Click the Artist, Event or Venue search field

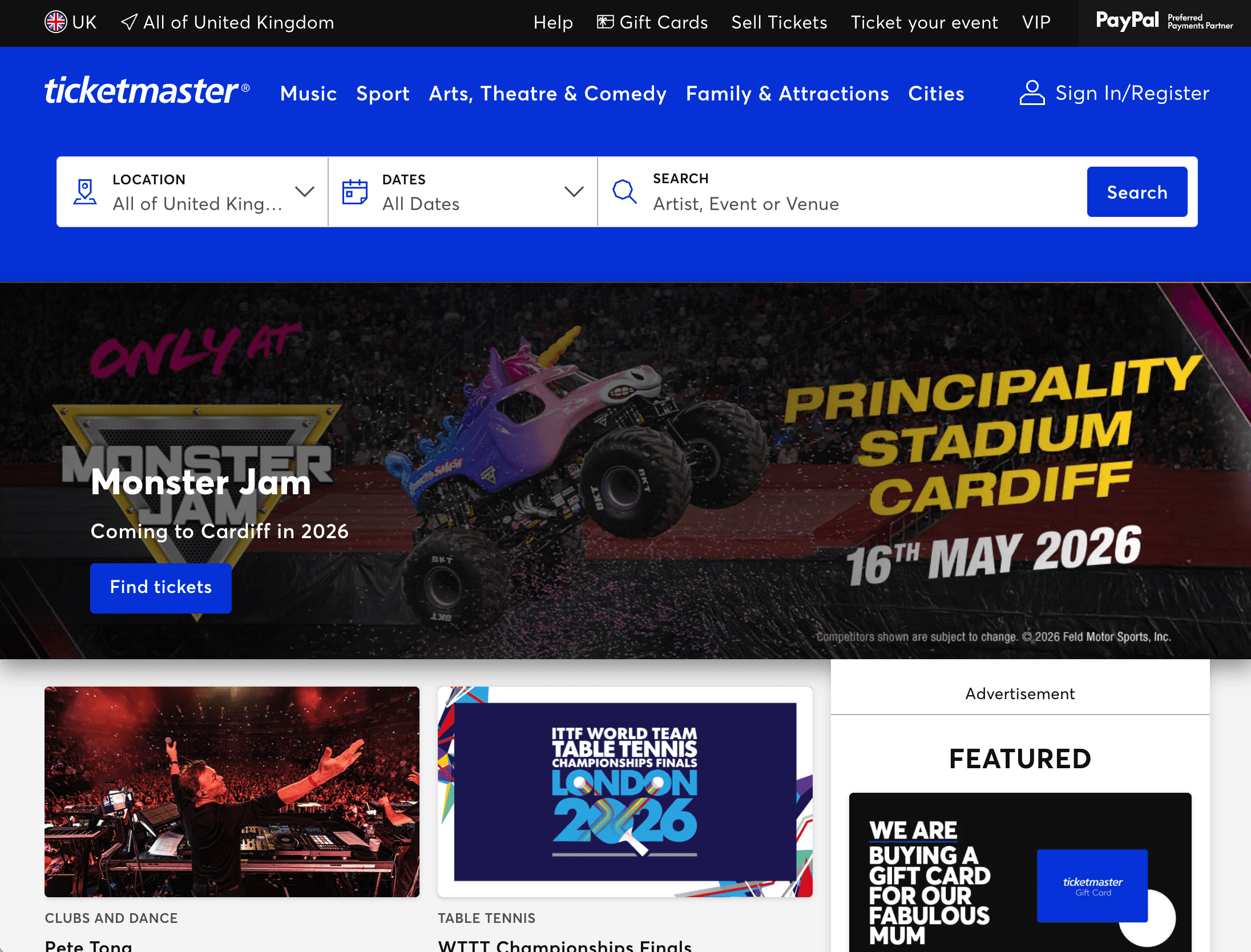pyautogui.click(x=842, y=192)
